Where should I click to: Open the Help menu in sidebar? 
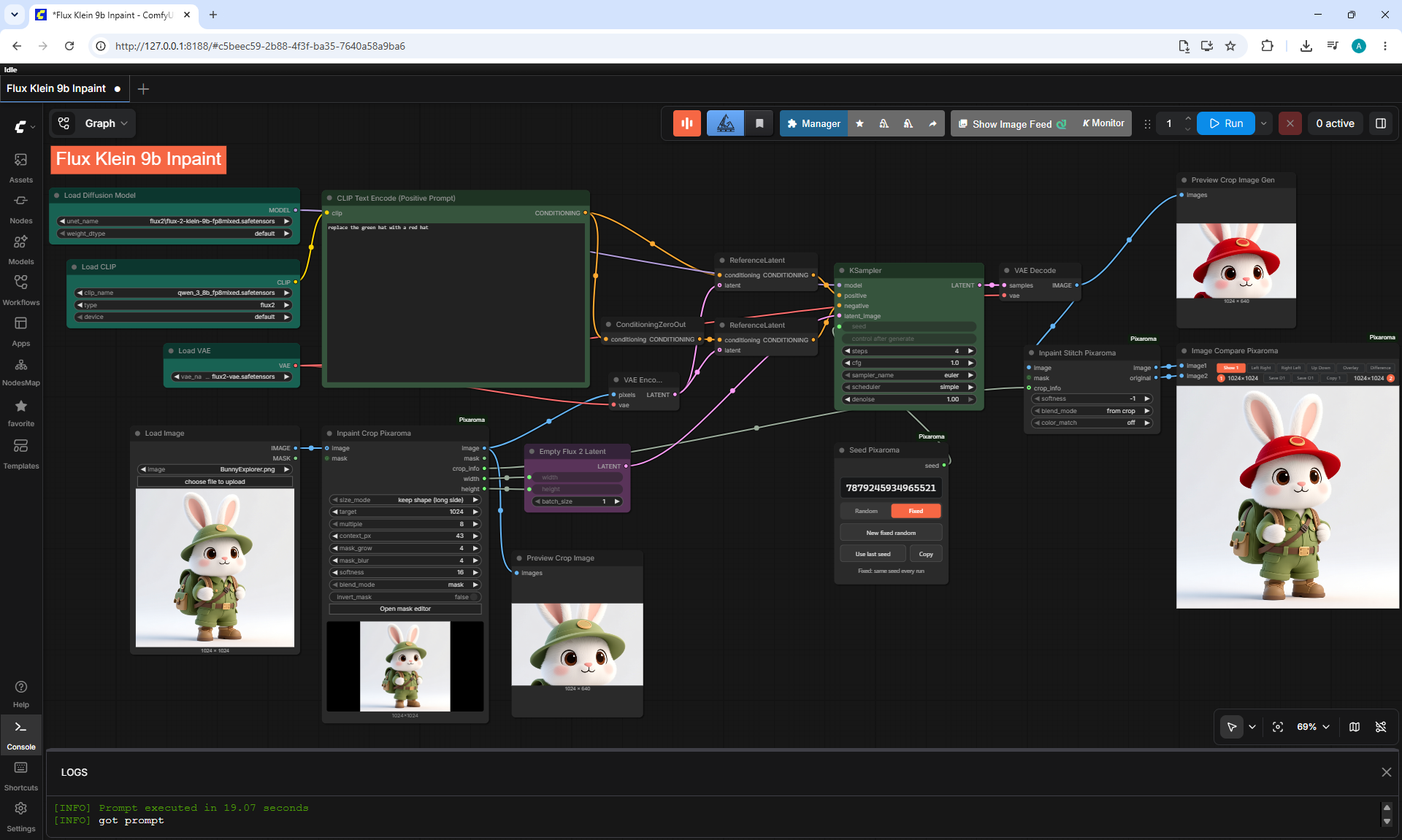click(x=21, y=694)
